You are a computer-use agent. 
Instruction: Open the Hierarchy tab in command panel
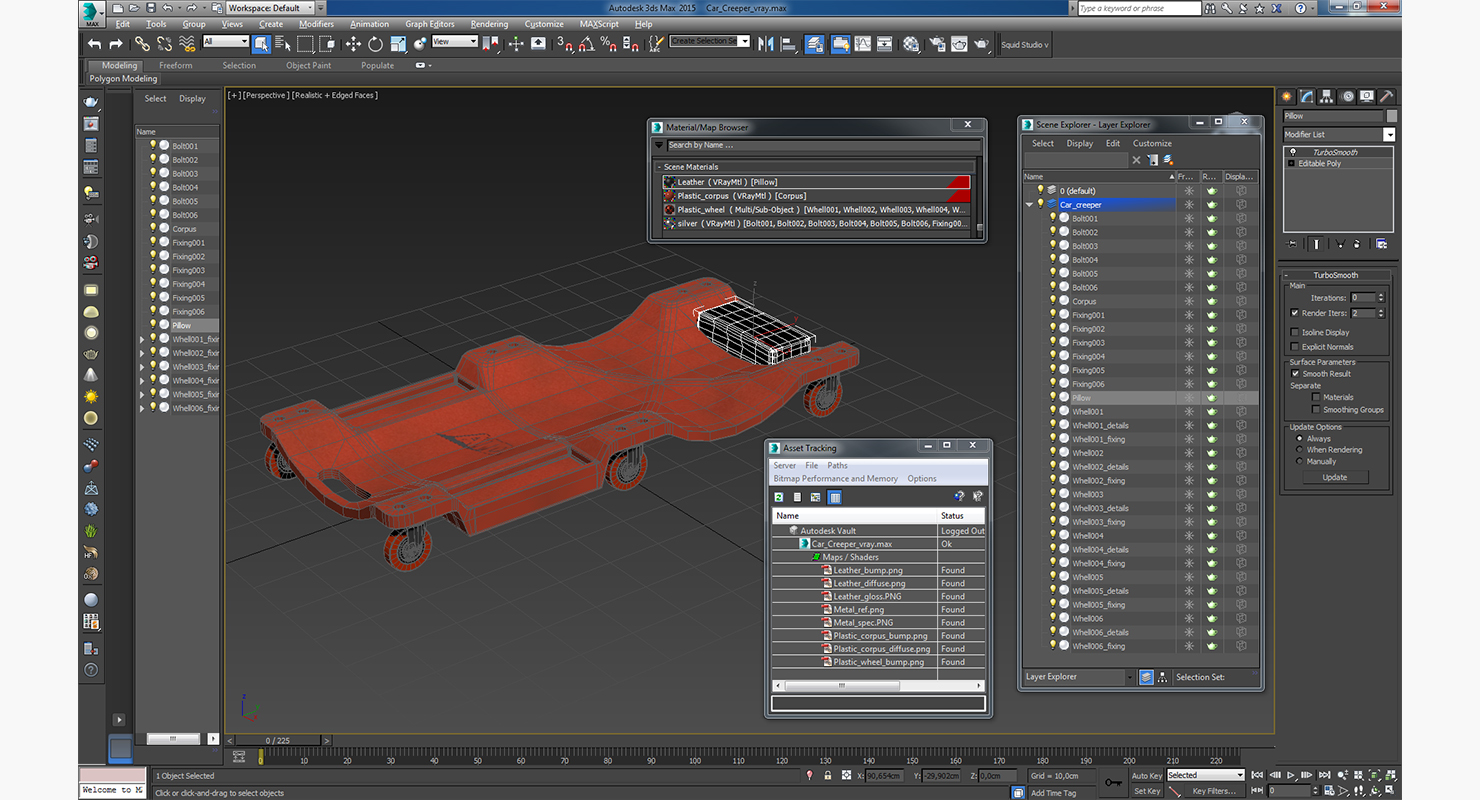[1325, 97]
